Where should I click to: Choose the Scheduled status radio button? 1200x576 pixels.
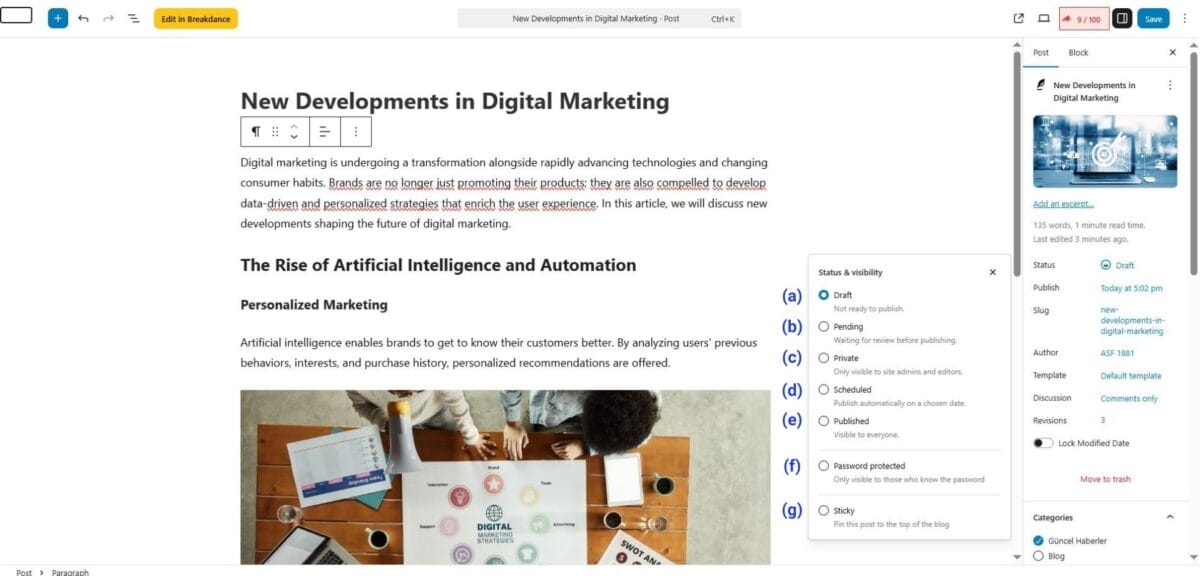[824, 389]
